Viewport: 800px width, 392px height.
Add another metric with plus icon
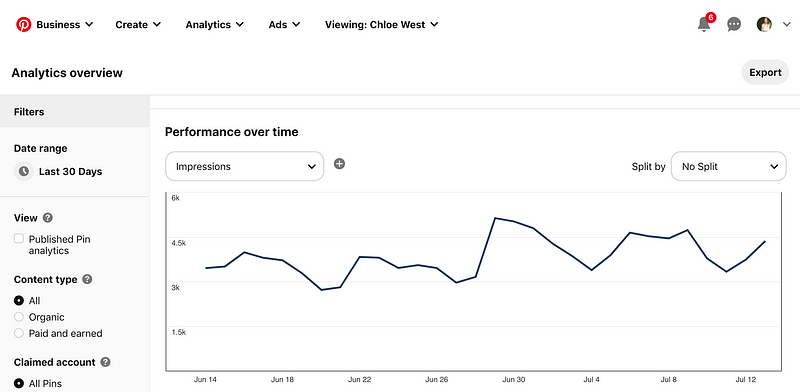click(339, 163)
